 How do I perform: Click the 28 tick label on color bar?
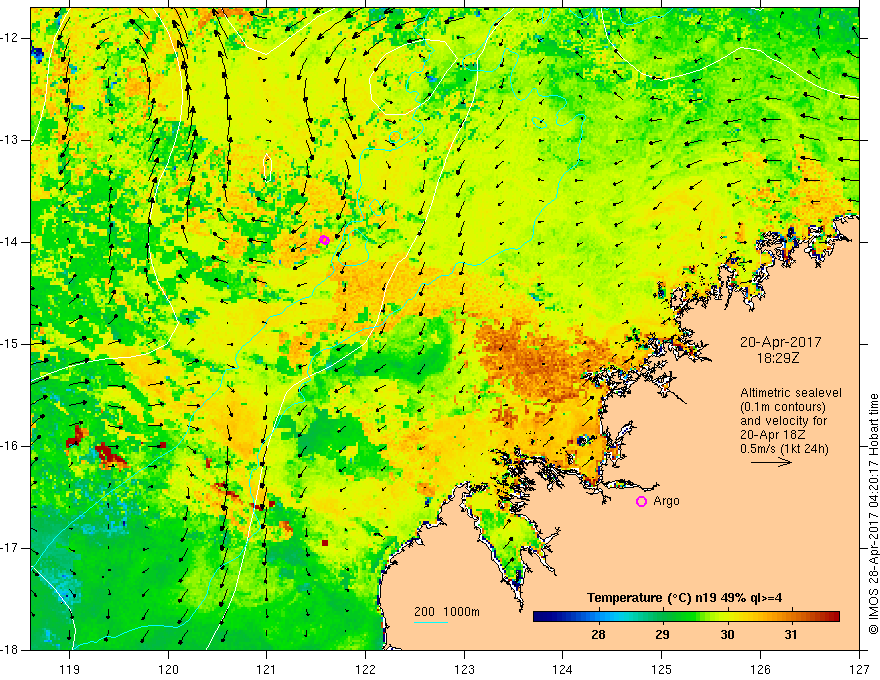click(x=598, y=635)
